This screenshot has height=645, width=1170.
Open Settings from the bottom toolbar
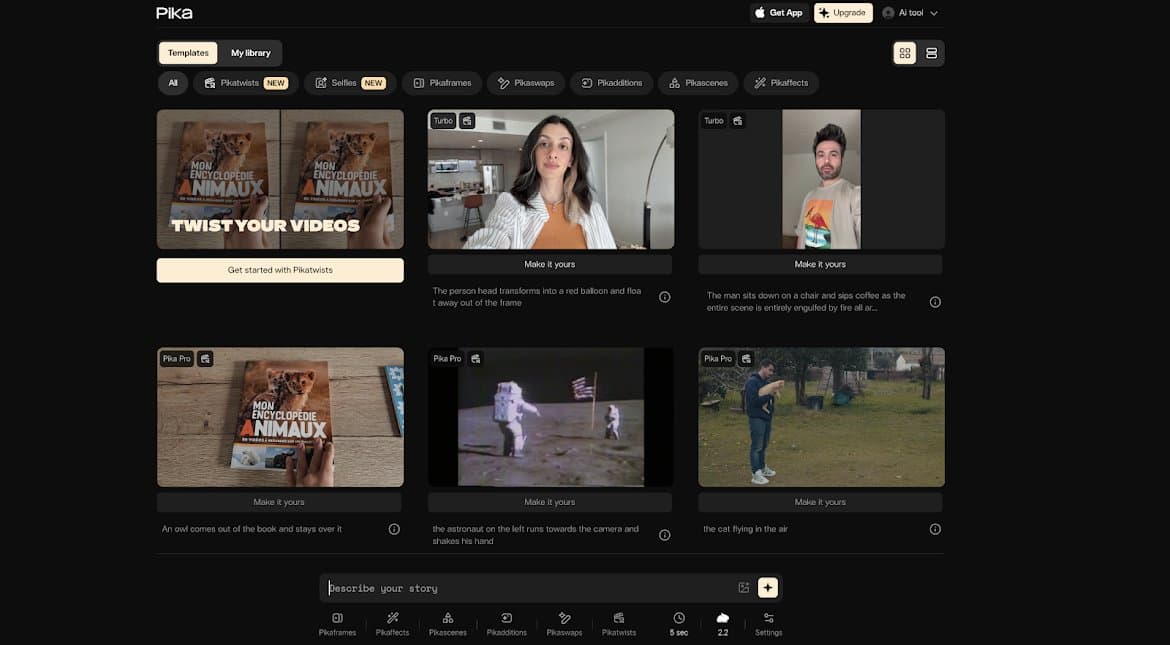[x=768, y=622]
